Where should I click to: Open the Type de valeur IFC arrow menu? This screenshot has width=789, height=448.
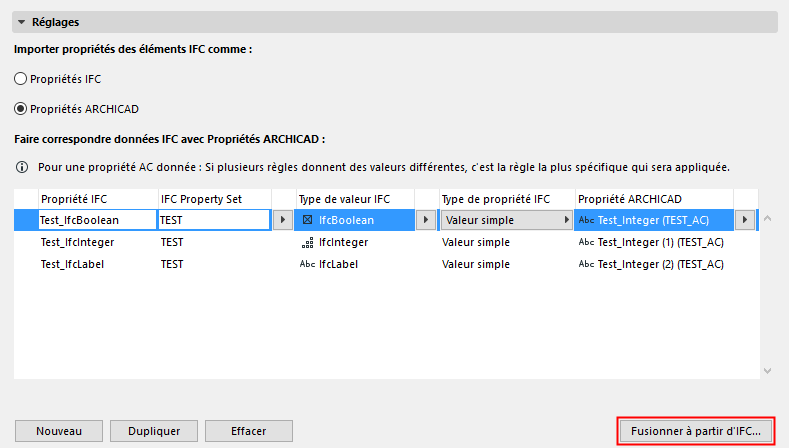(426, 219)
